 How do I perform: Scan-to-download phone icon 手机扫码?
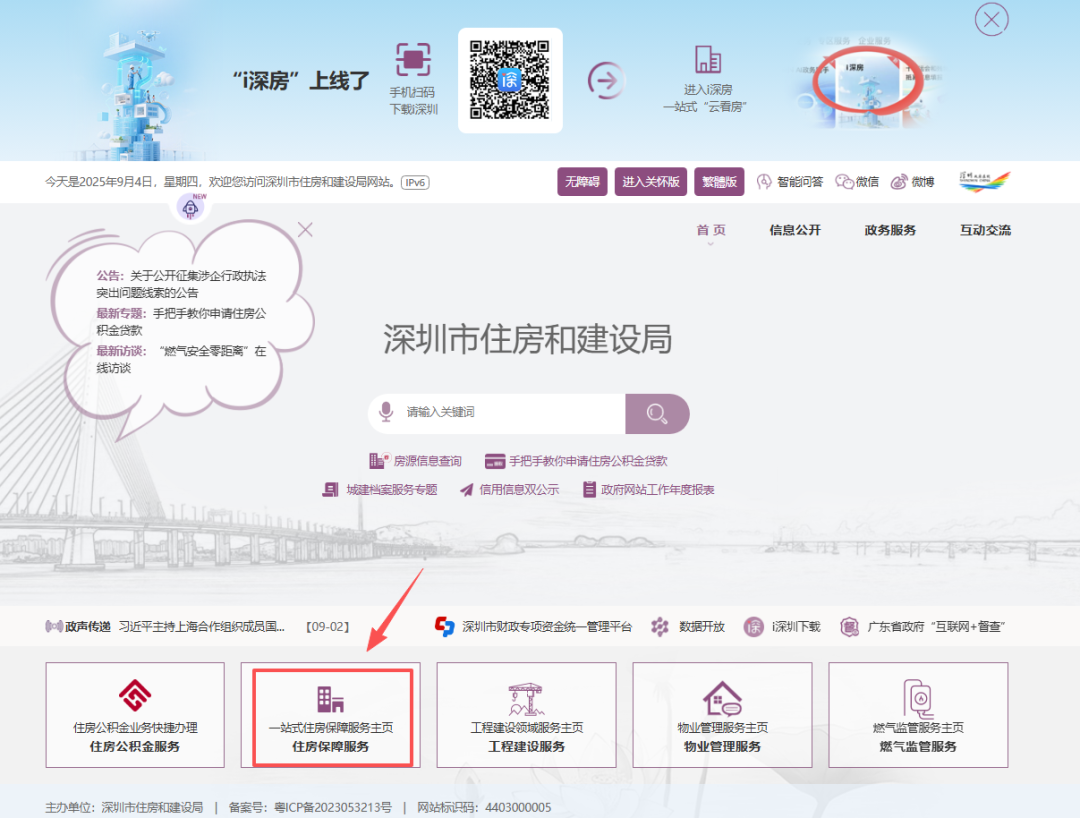pyautogui.click(x=413, y=60)
